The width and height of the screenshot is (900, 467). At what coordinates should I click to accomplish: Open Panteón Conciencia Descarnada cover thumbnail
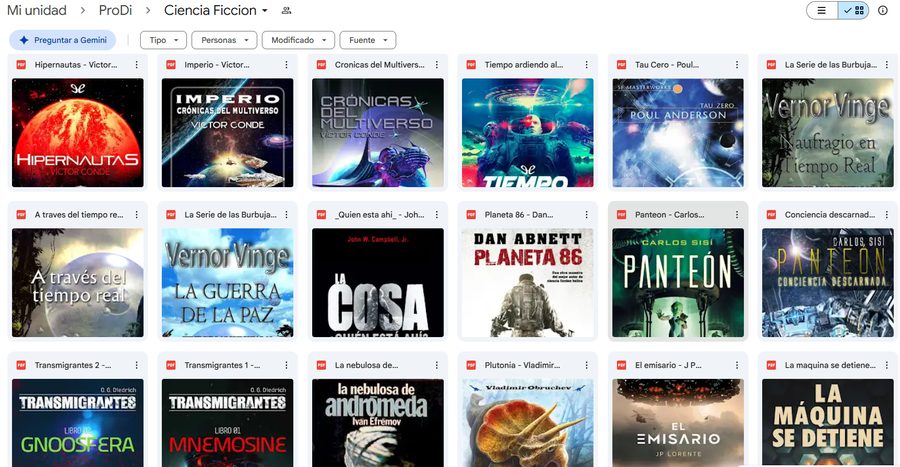pos(828,283)
